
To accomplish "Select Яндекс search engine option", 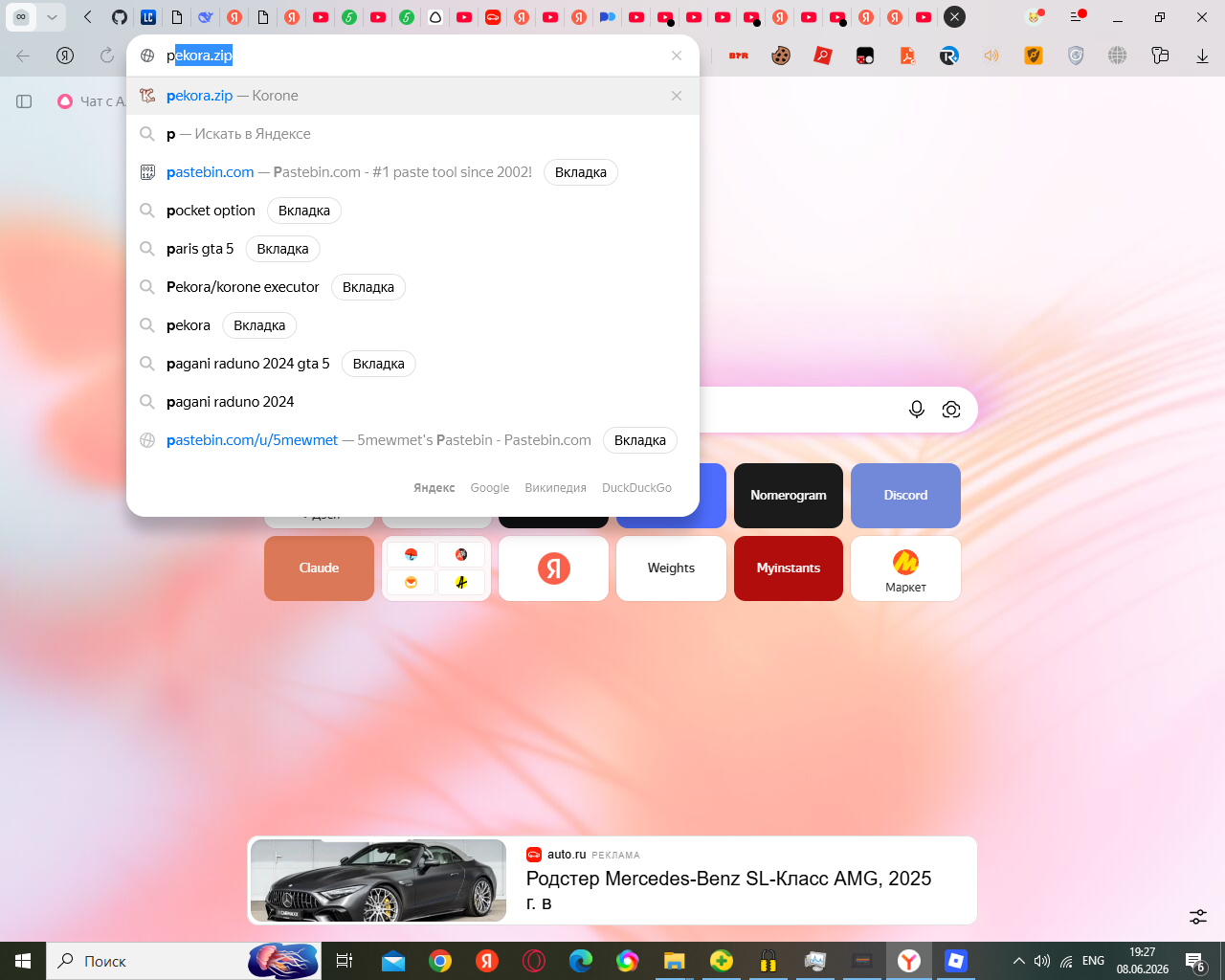I will (434, 488).
